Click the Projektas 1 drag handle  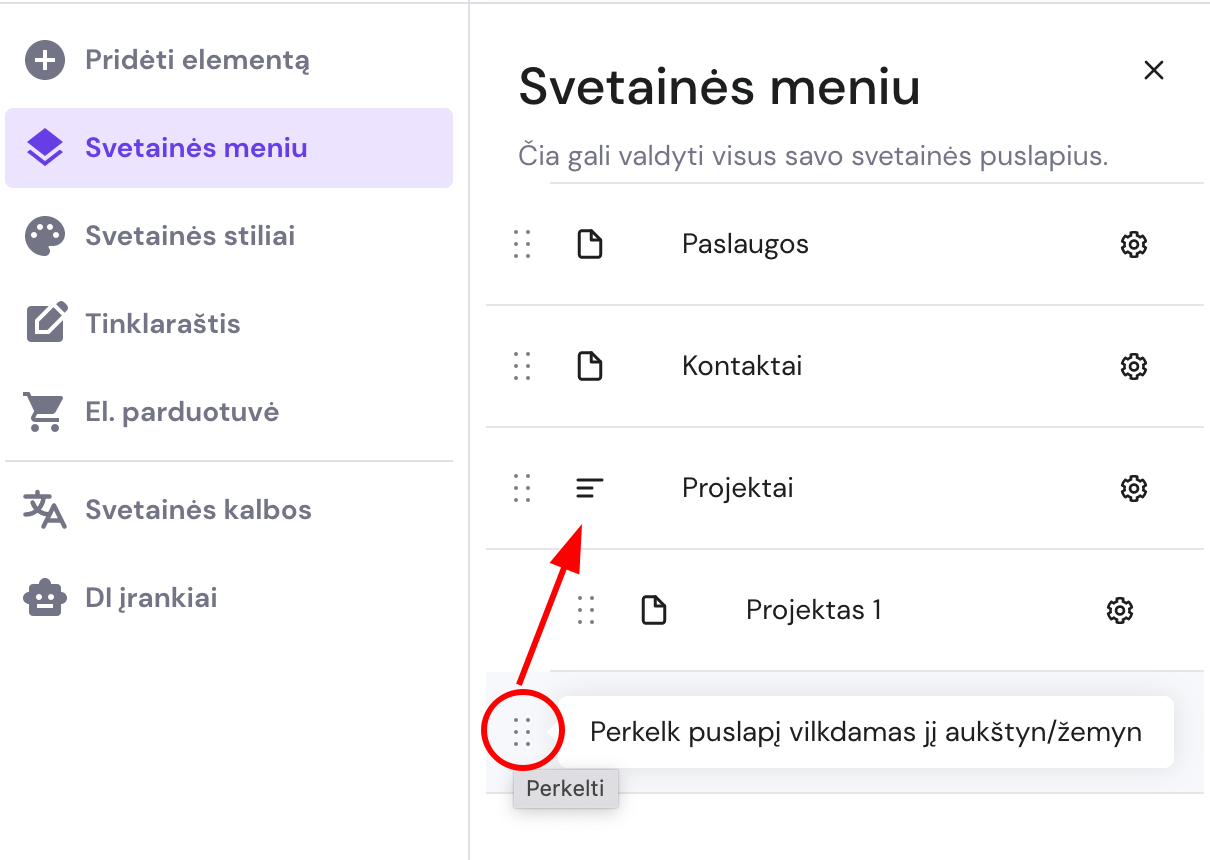[586, 610]
